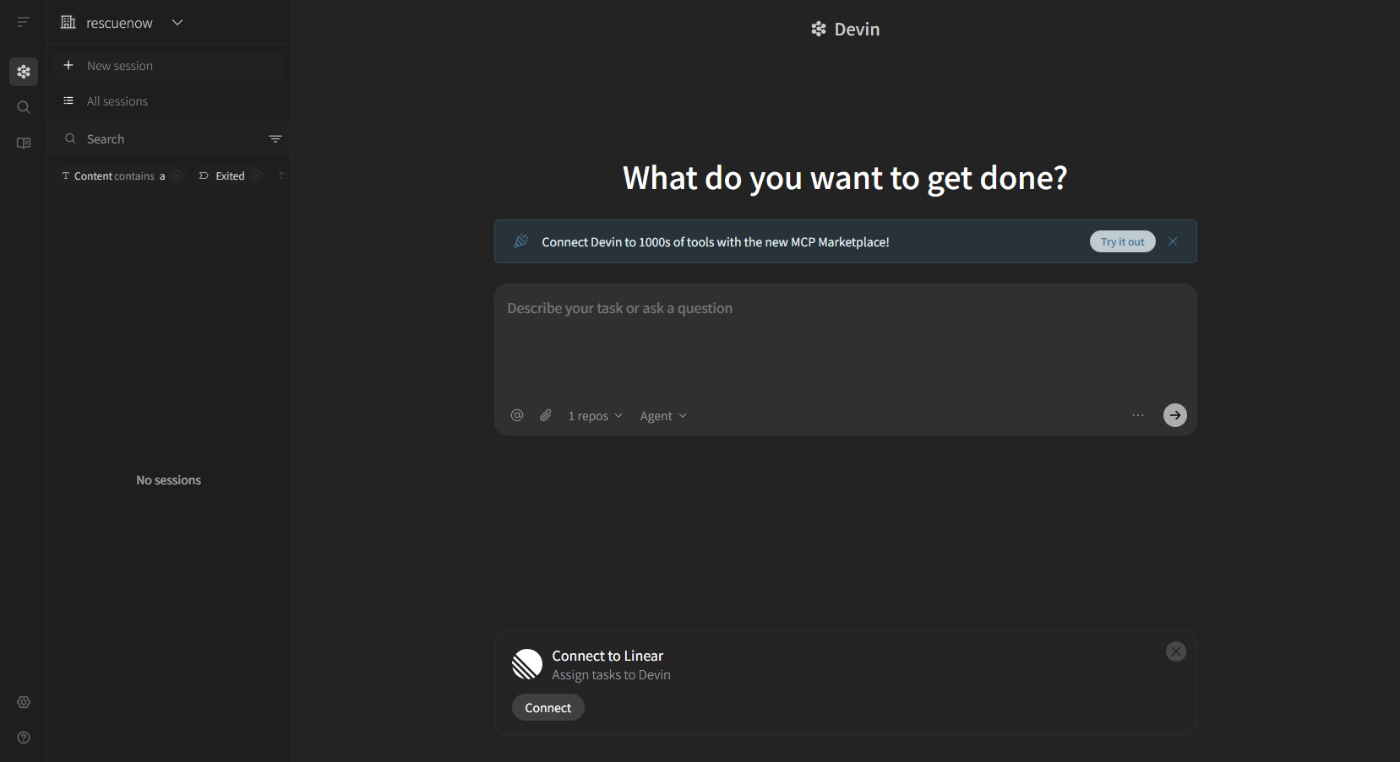Submit the task with the arrow button
The width and height of the screenshot is (1400, 762).
[x=1175, y=415]
